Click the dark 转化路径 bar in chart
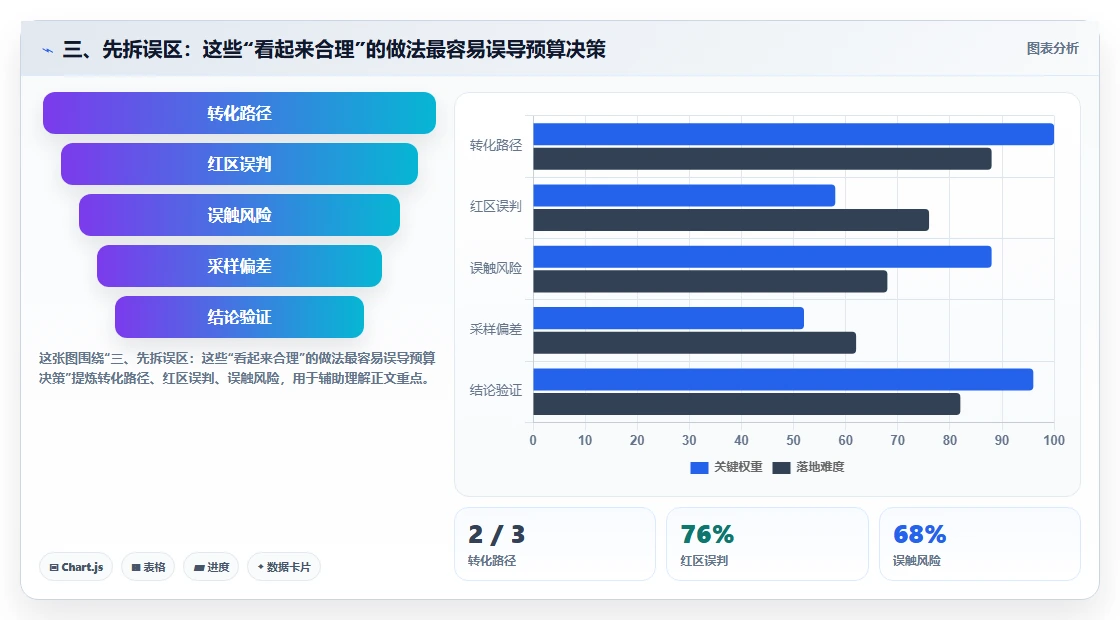The width and height of the screenshot is (1120, 620). pos(762,159)
